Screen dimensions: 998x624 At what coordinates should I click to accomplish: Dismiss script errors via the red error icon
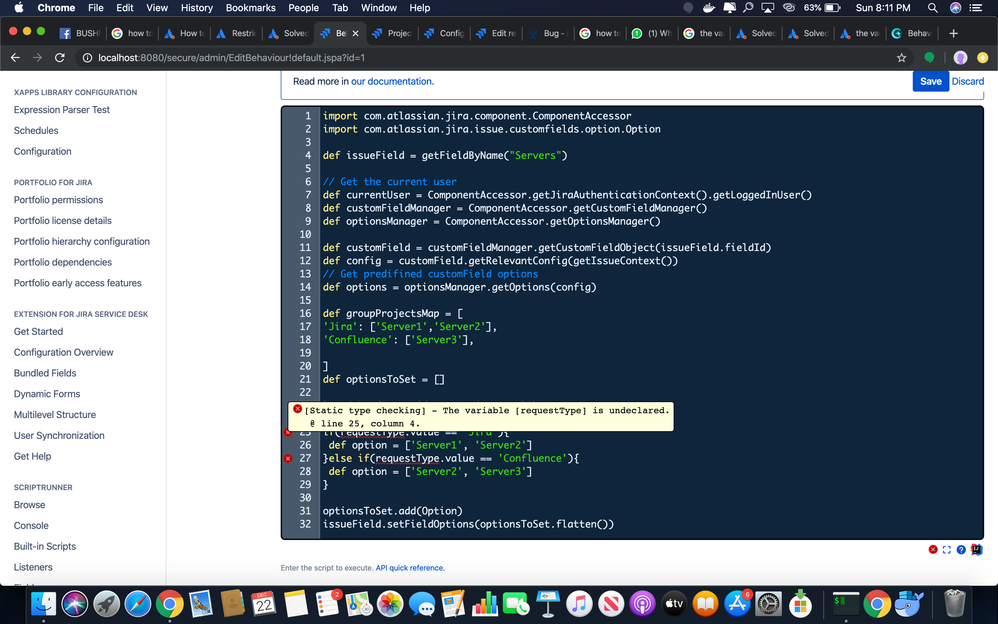(933, 549)
